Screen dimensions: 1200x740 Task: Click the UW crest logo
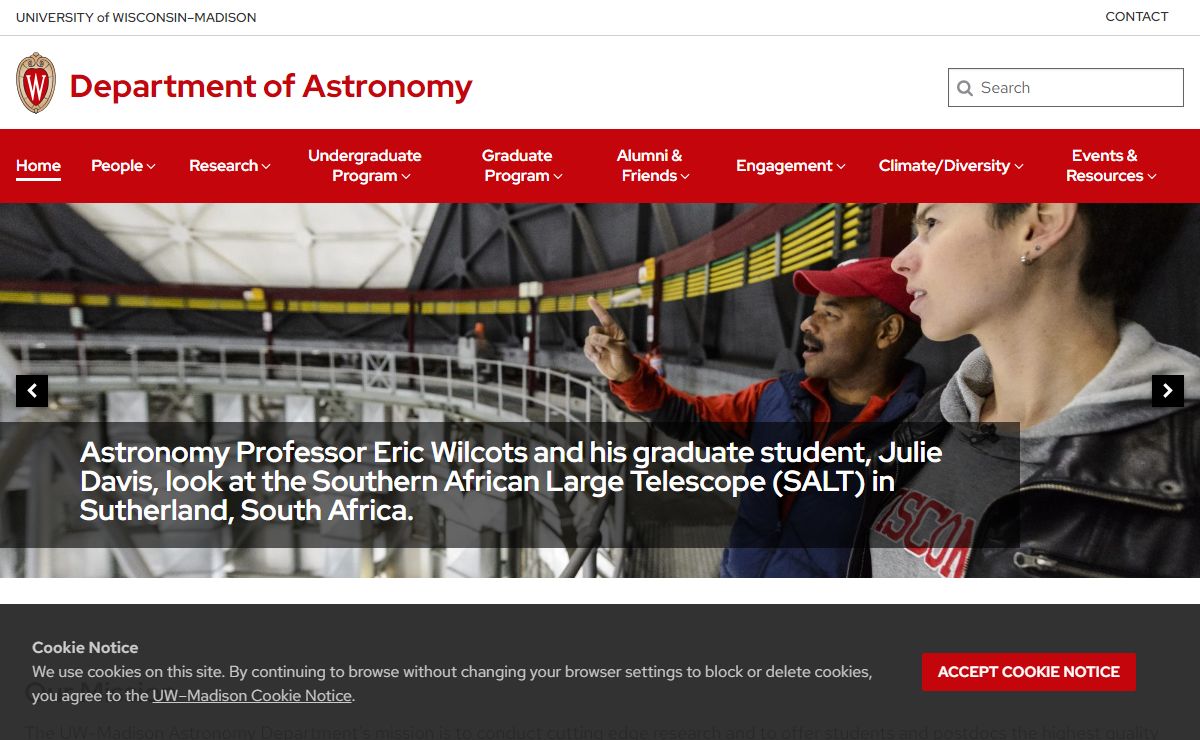pos(36,83)
